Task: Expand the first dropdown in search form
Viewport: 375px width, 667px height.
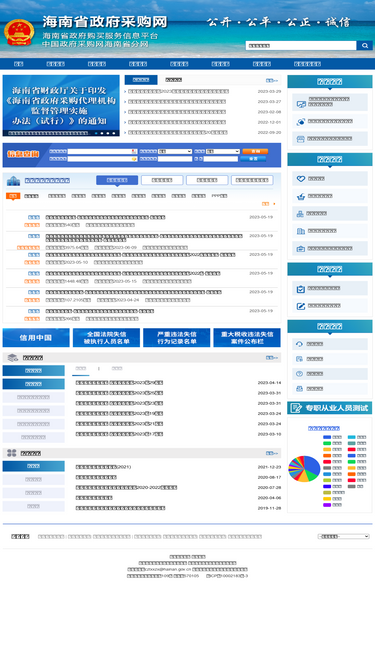Action: coord(175,151)
